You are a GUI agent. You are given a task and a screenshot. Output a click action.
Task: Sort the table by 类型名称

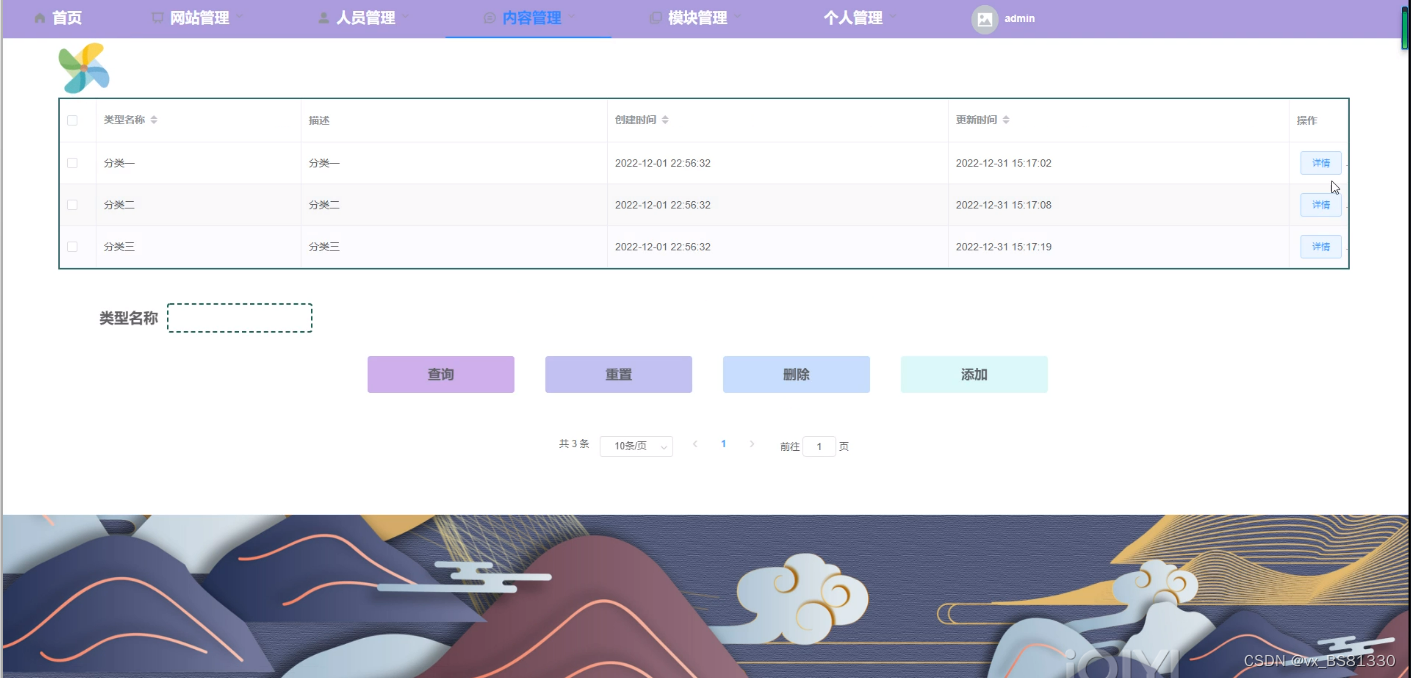[154, 120]
